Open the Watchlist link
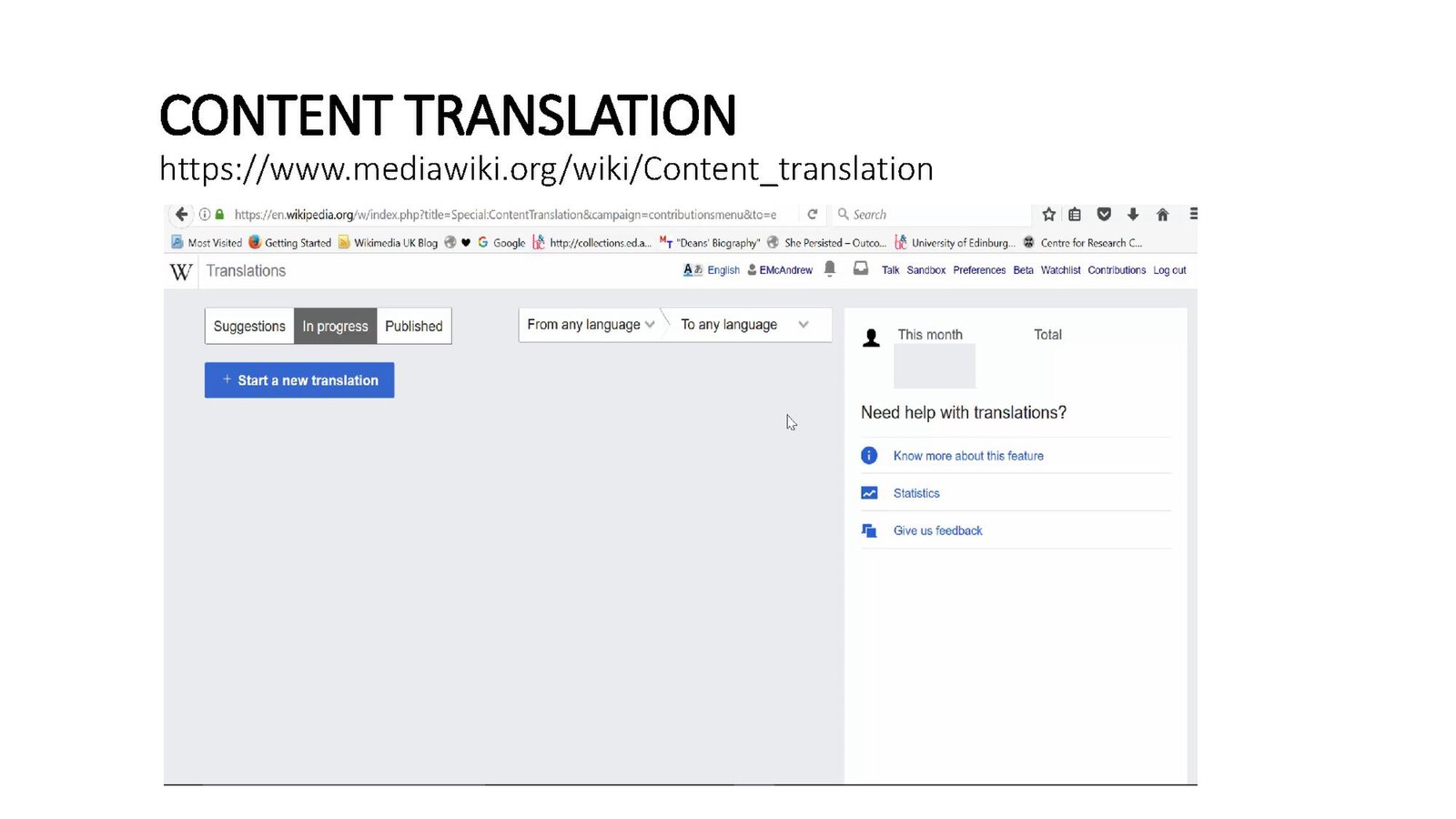This screenshot has width=1456, height=819. pos(1060,270)
